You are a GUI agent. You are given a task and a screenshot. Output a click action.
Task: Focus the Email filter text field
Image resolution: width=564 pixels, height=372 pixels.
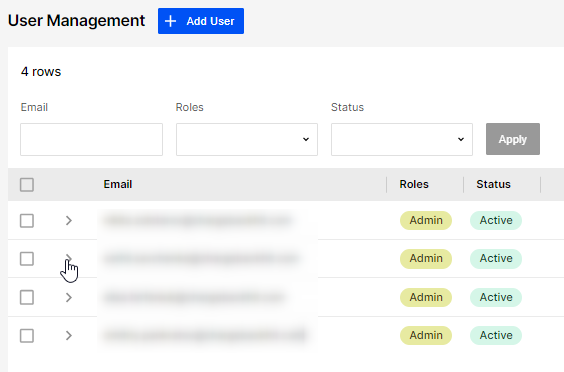[x=91, y=140]
